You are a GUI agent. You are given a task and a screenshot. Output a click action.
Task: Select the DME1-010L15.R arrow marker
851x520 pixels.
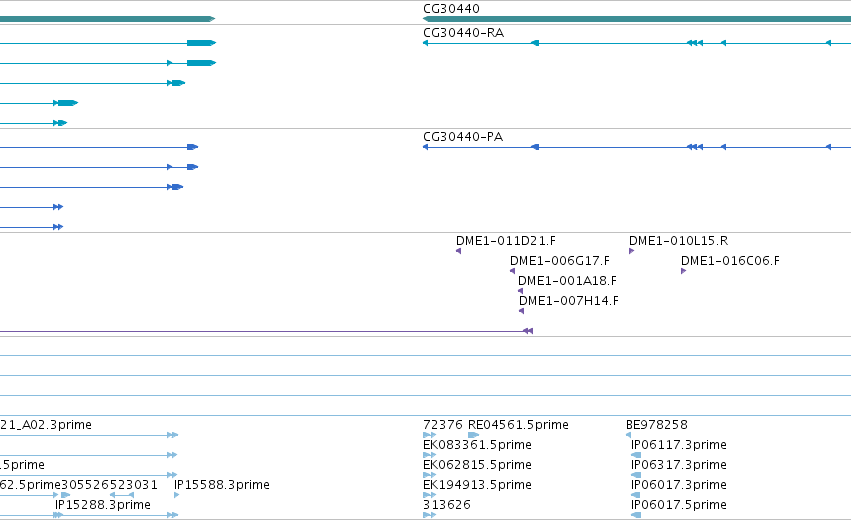(x=631, y=251)
